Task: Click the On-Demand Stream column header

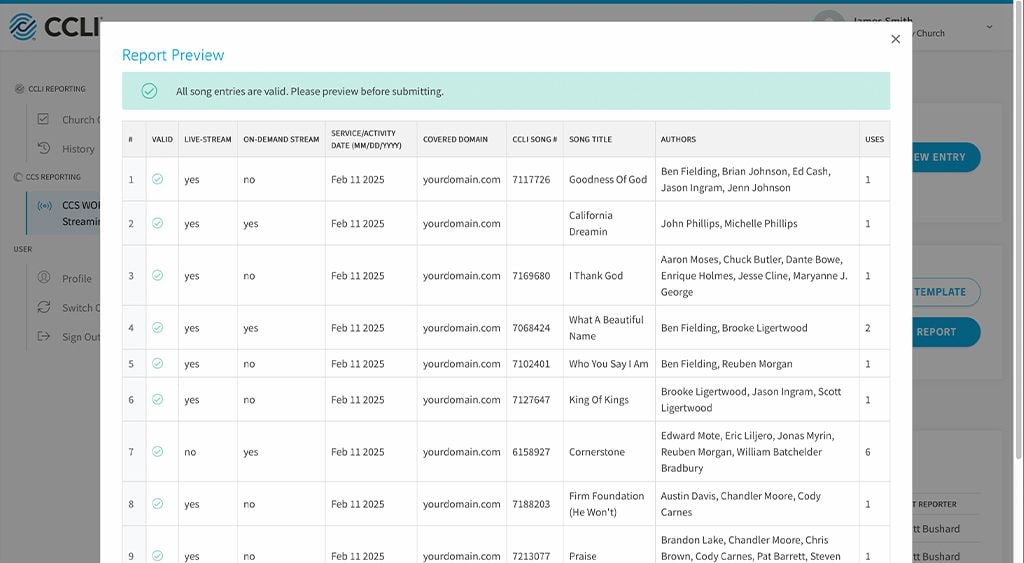Action: tap(281, 139)
